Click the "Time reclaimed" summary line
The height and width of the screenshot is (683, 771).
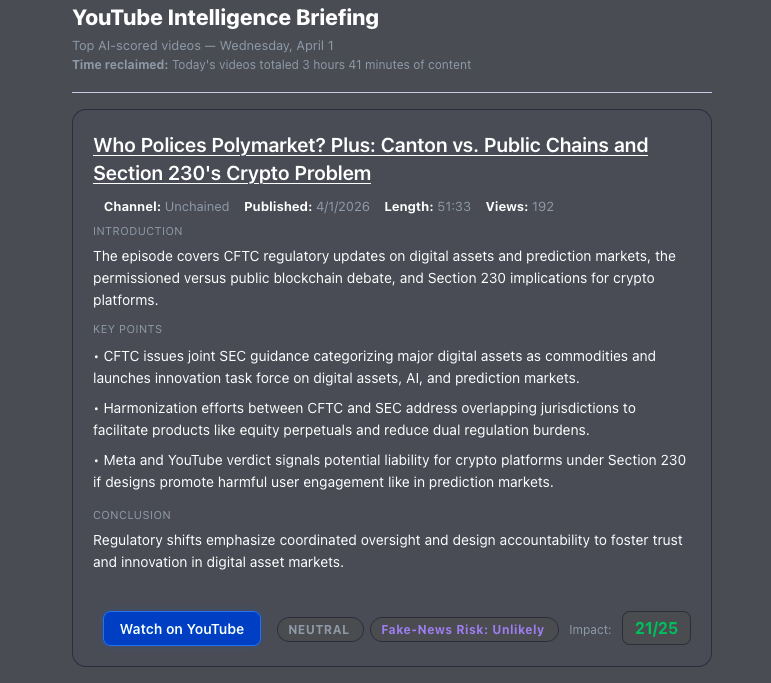pos(271,65)
